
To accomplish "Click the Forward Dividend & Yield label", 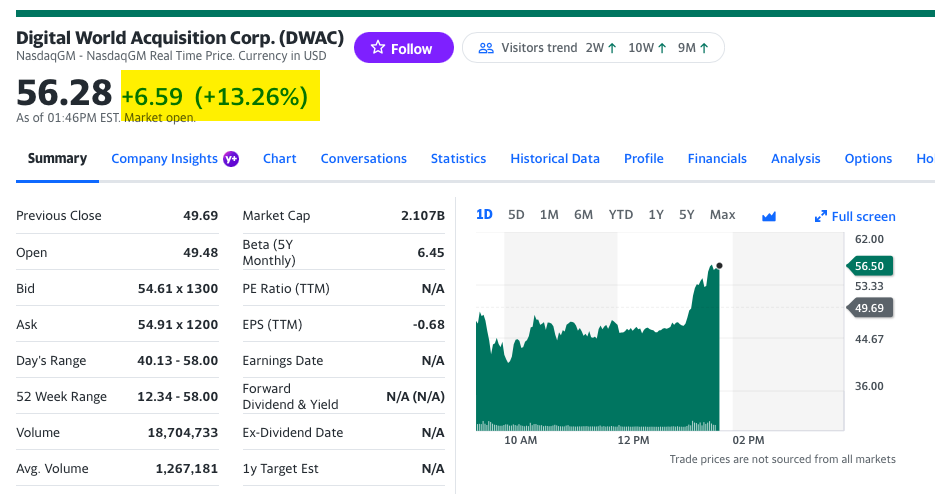I will click(290, 396).
